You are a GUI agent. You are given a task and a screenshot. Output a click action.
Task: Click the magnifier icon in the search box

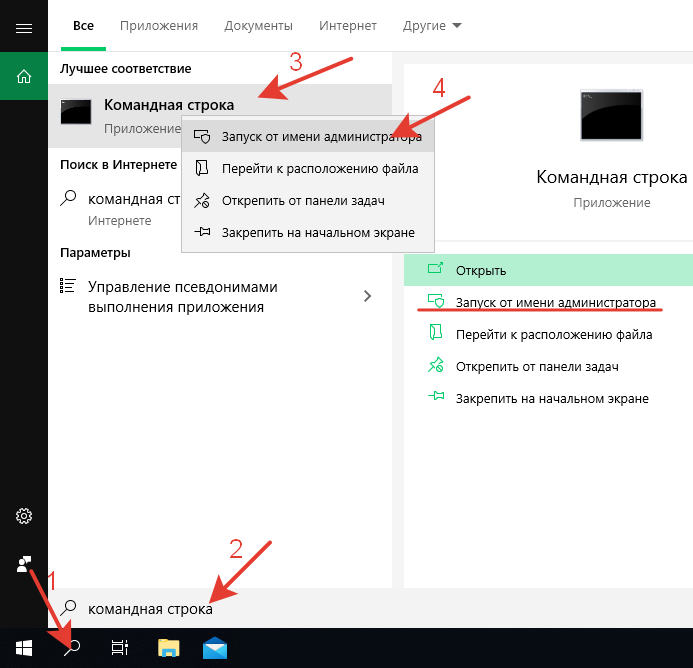tap(68, 608)
